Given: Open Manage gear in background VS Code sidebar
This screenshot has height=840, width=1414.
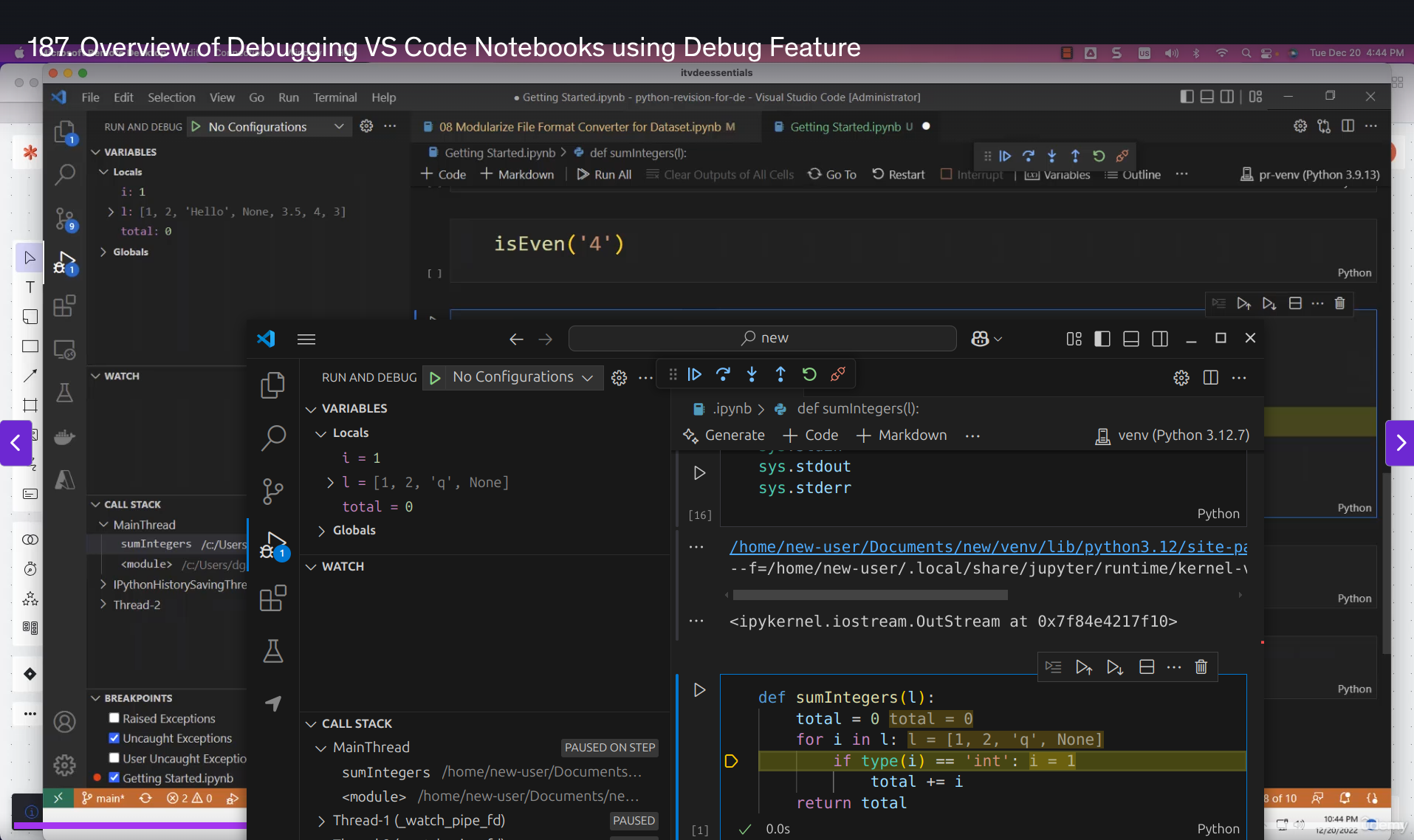Looking at the screenshot, I should click(x=65, y=765).
